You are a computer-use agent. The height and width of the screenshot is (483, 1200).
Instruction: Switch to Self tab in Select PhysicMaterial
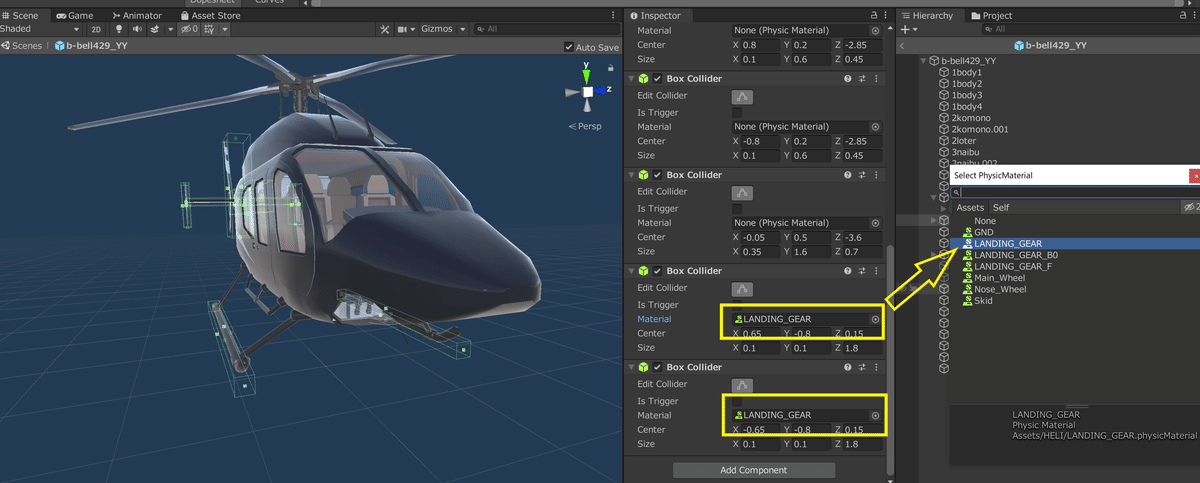point(1001,207)
